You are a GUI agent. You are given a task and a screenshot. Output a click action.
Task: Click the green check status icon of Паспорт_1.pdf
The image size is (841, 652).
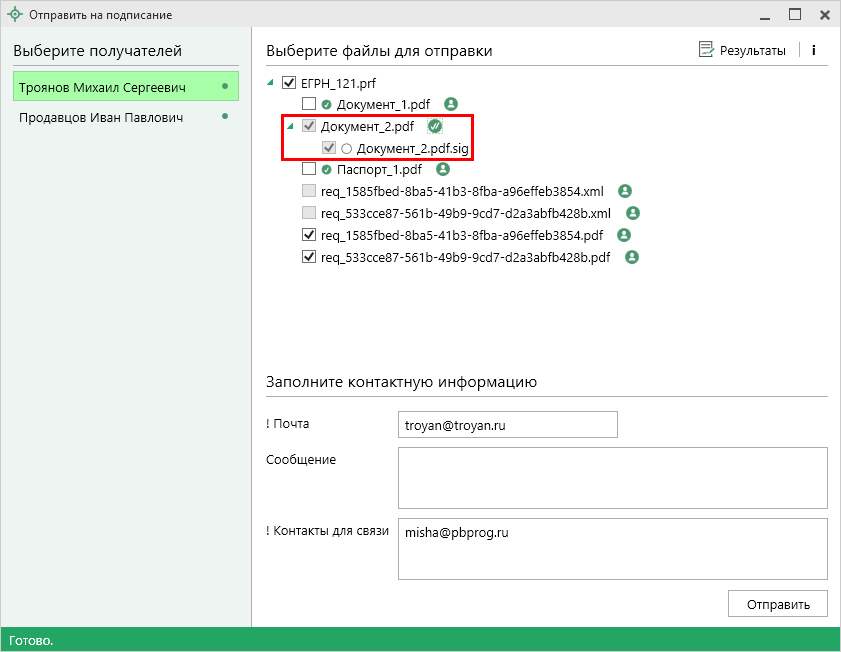click(326, 170)
